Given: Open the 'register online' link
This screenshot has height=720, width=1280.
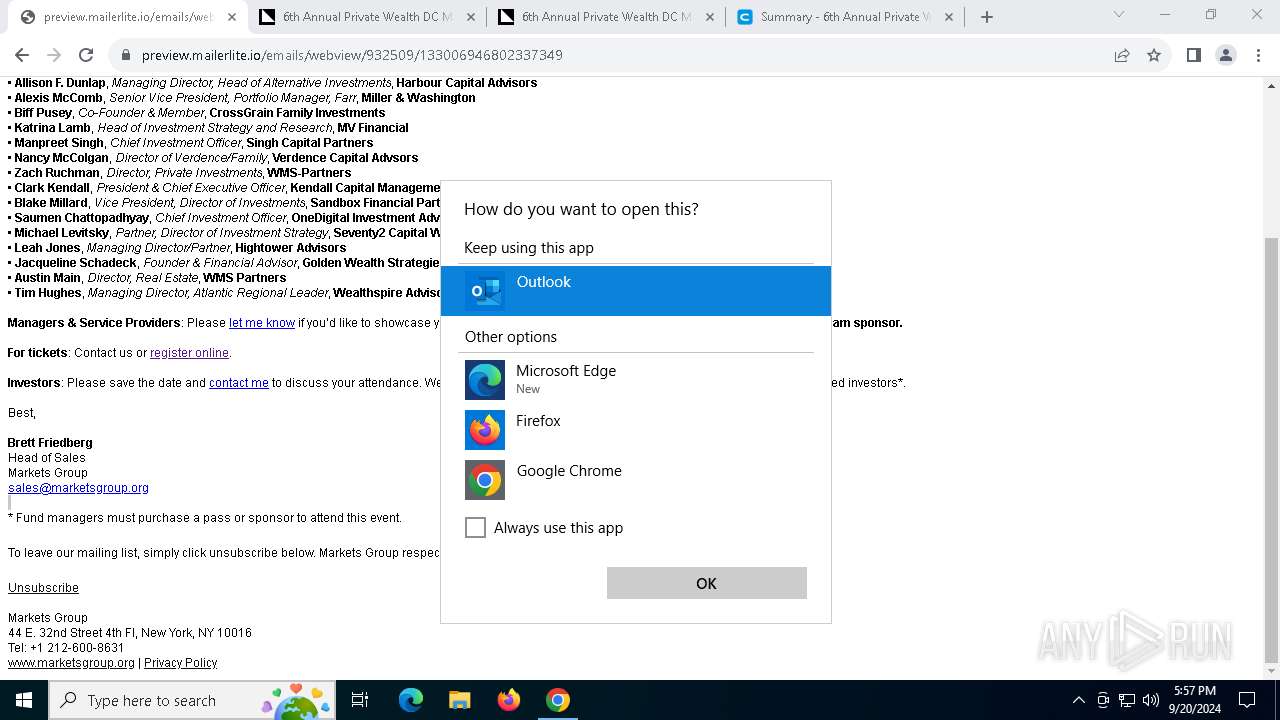Looking at the screenshot, I should coord(189,353).
